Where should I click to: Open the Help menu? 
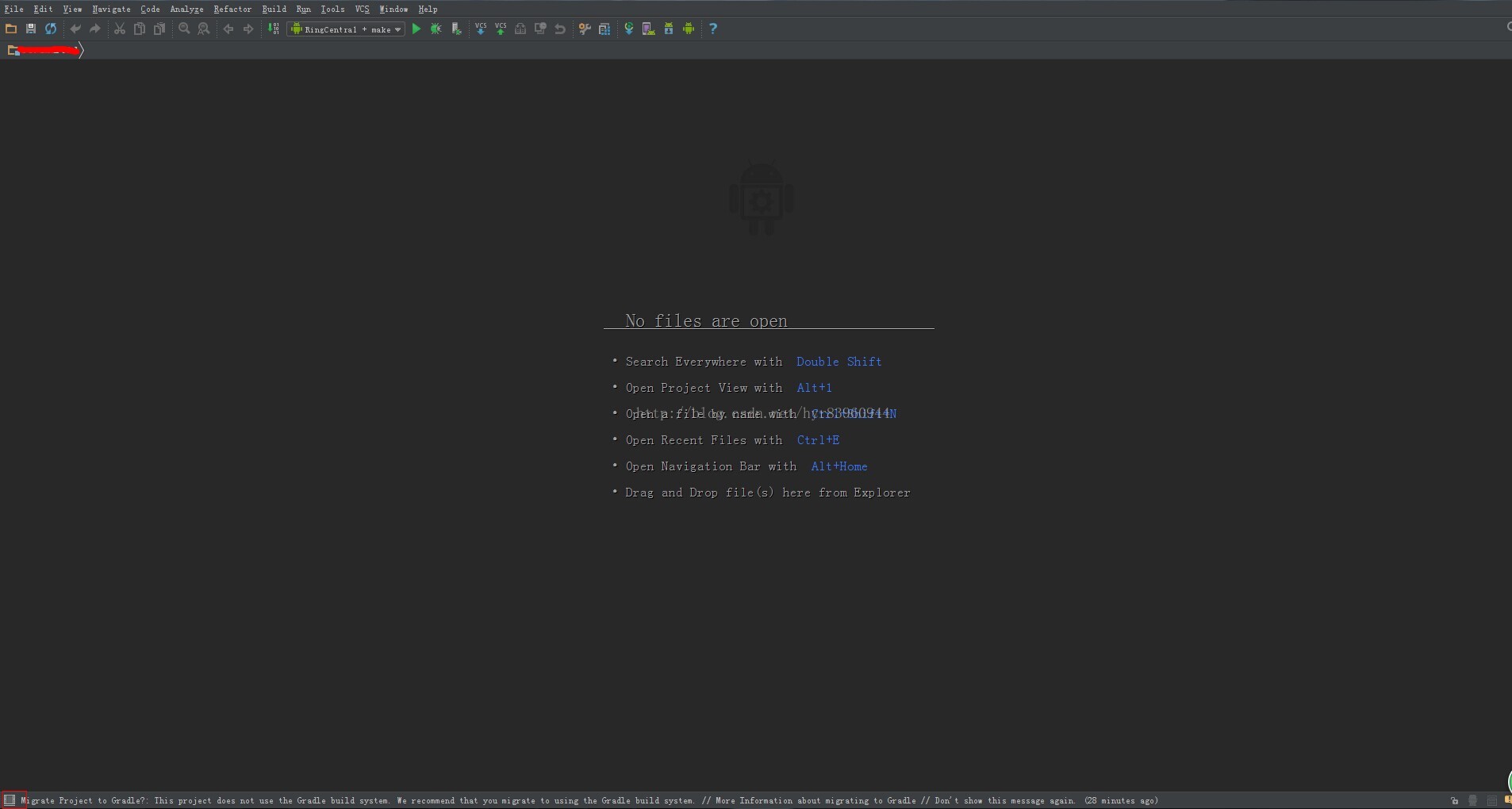[428, 9]
